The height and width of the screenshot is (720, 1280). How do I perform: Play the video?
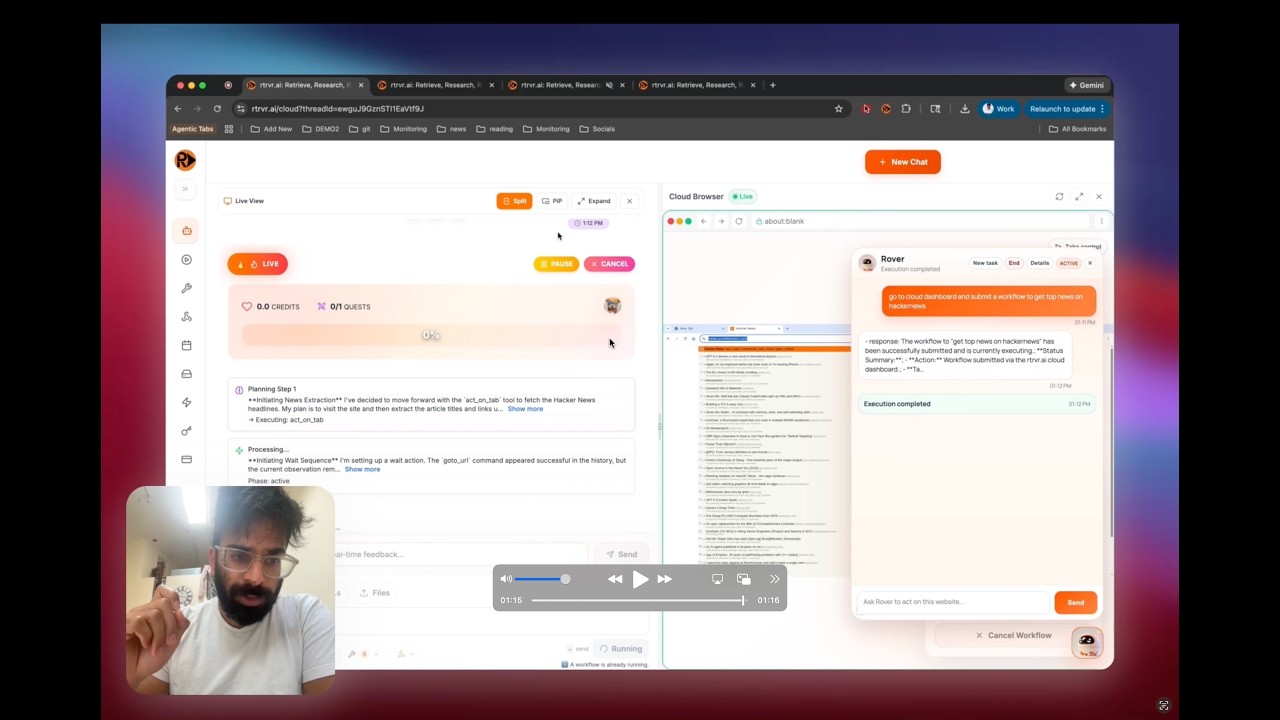pos(640,579)
